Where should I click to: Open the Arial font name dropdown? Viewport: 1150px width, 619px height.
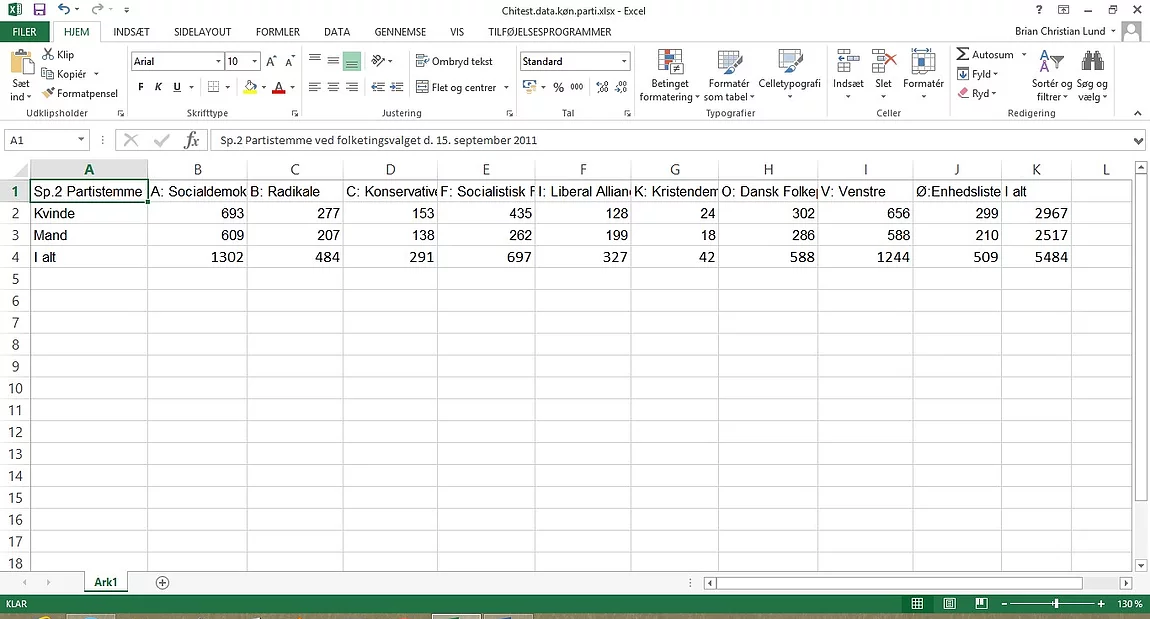218,62
